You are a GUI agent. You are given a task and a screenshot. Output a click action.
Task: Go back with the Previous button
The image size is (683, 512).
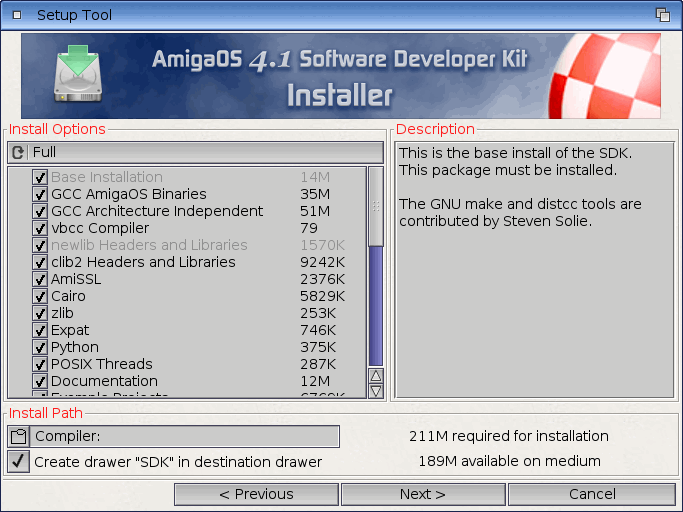click(256, 494)
